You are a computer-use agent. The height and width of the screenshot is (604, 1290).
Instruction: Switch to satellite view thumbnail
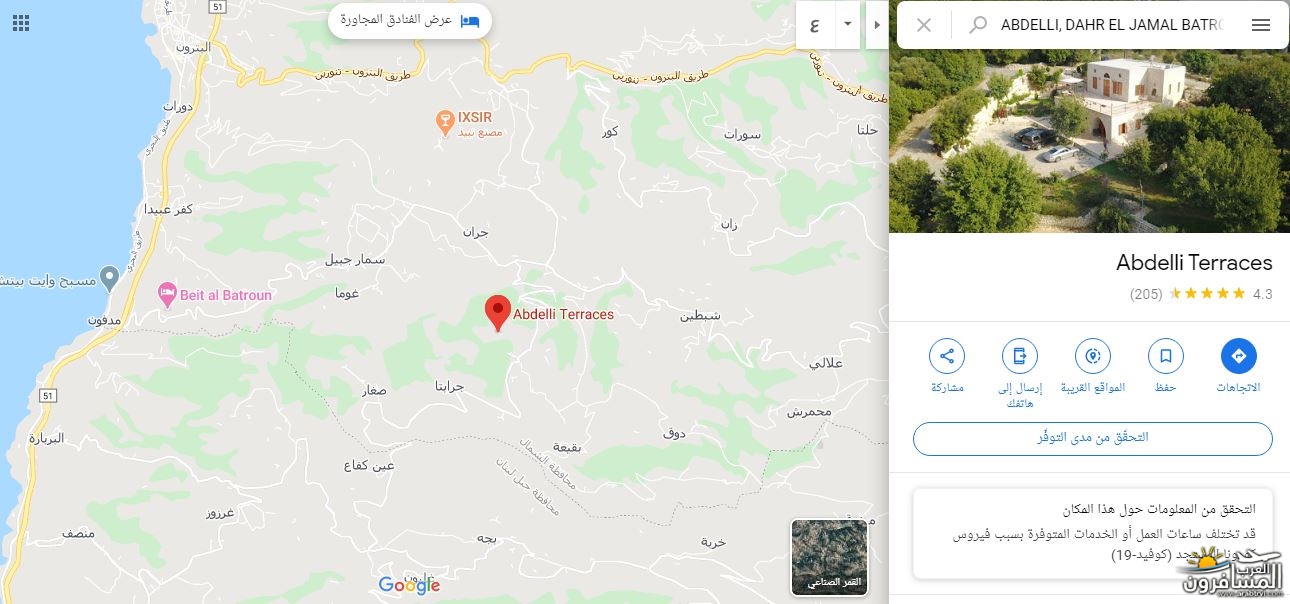pos(829,557)
